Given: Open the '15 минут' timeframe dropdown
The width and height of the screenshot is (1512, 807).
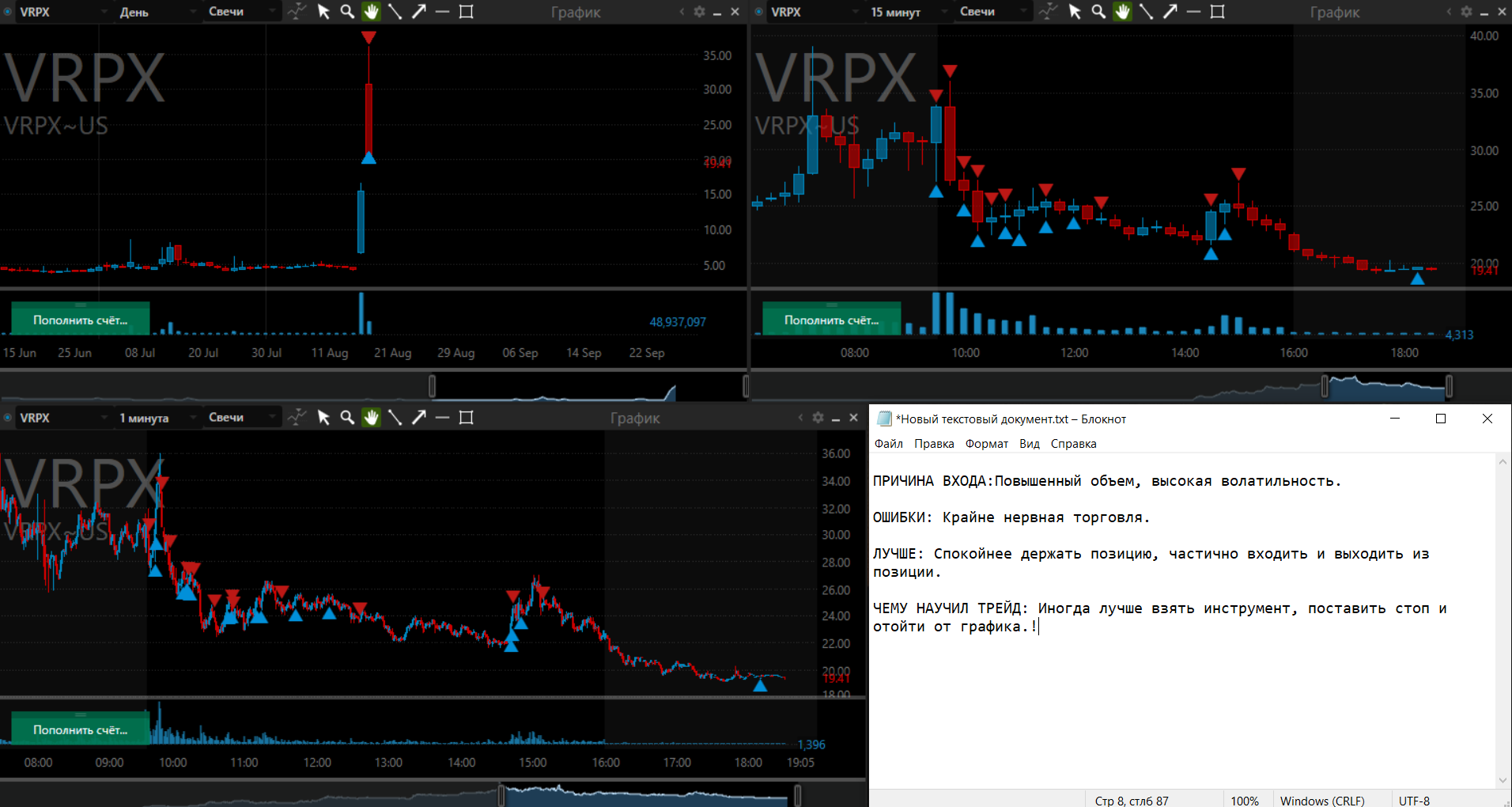Looking at the screenshot, I should [909, 12].
